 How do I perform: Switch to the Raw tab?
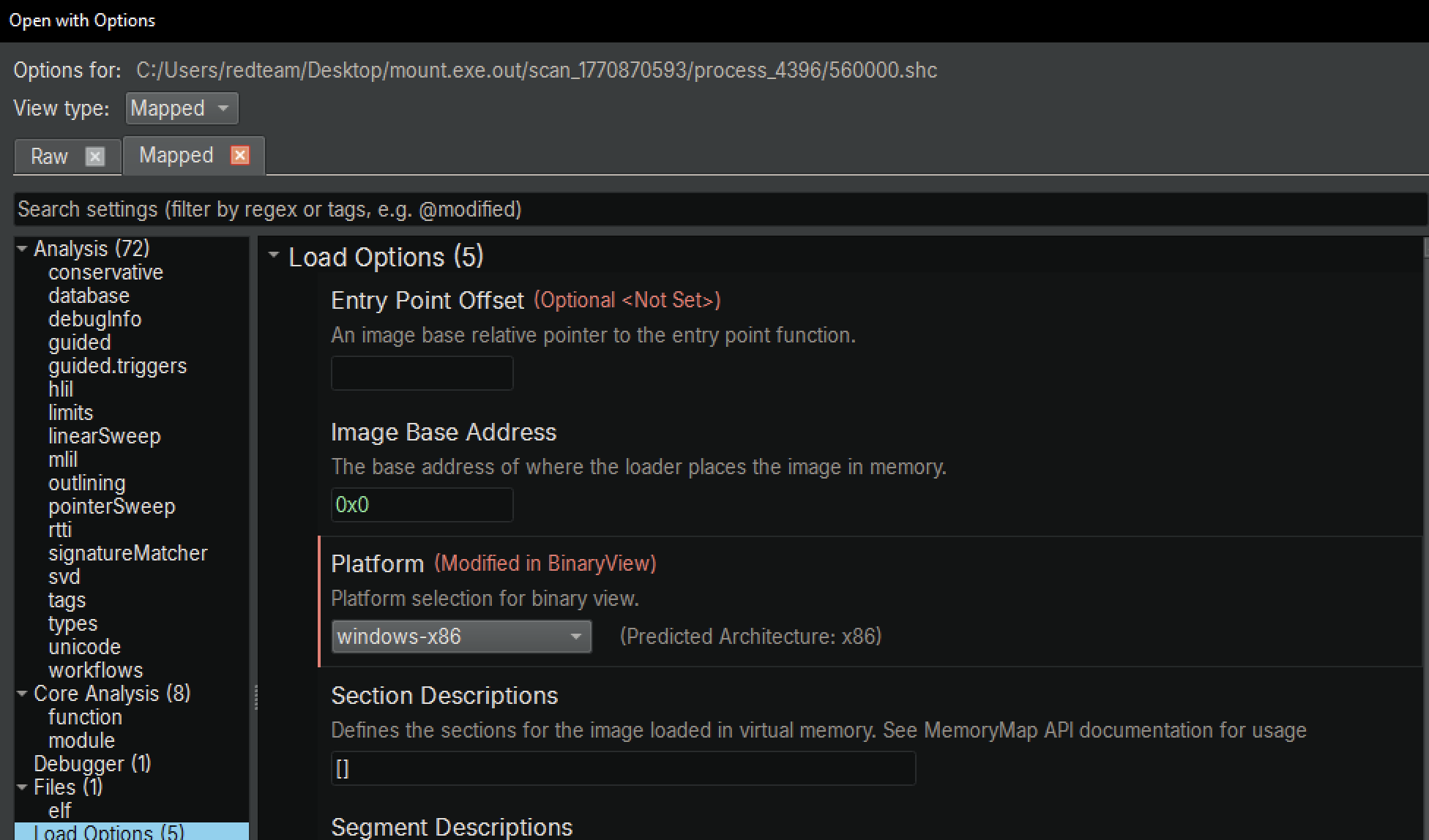pos(49,157)
